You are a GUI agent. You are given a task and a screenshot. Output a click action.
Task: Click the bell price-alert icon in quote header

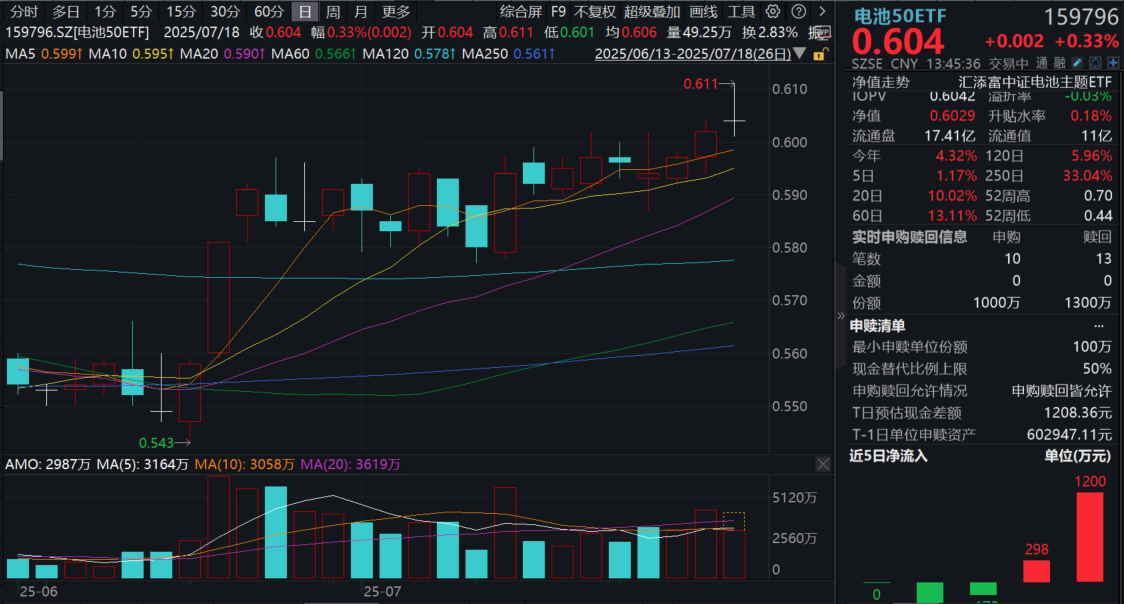click(x=1096, y=63)
